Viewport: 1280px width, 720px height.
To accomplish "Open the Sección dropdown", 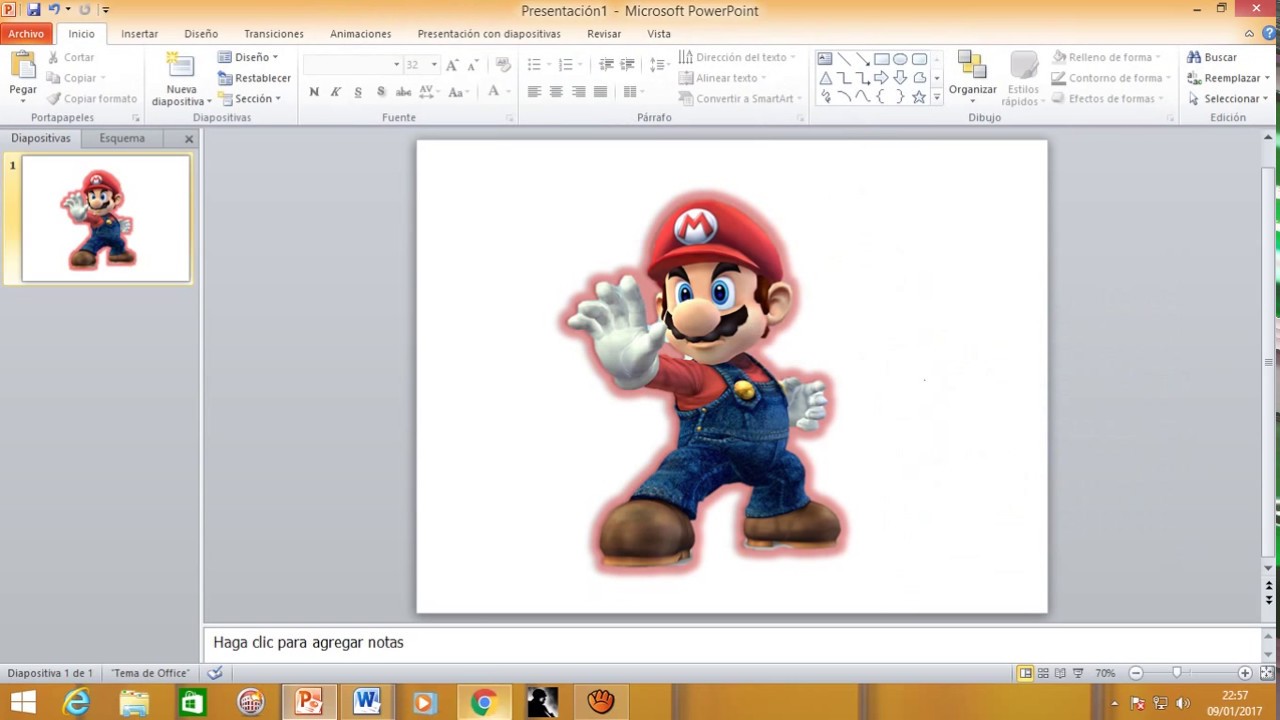I will pos(250,99).
